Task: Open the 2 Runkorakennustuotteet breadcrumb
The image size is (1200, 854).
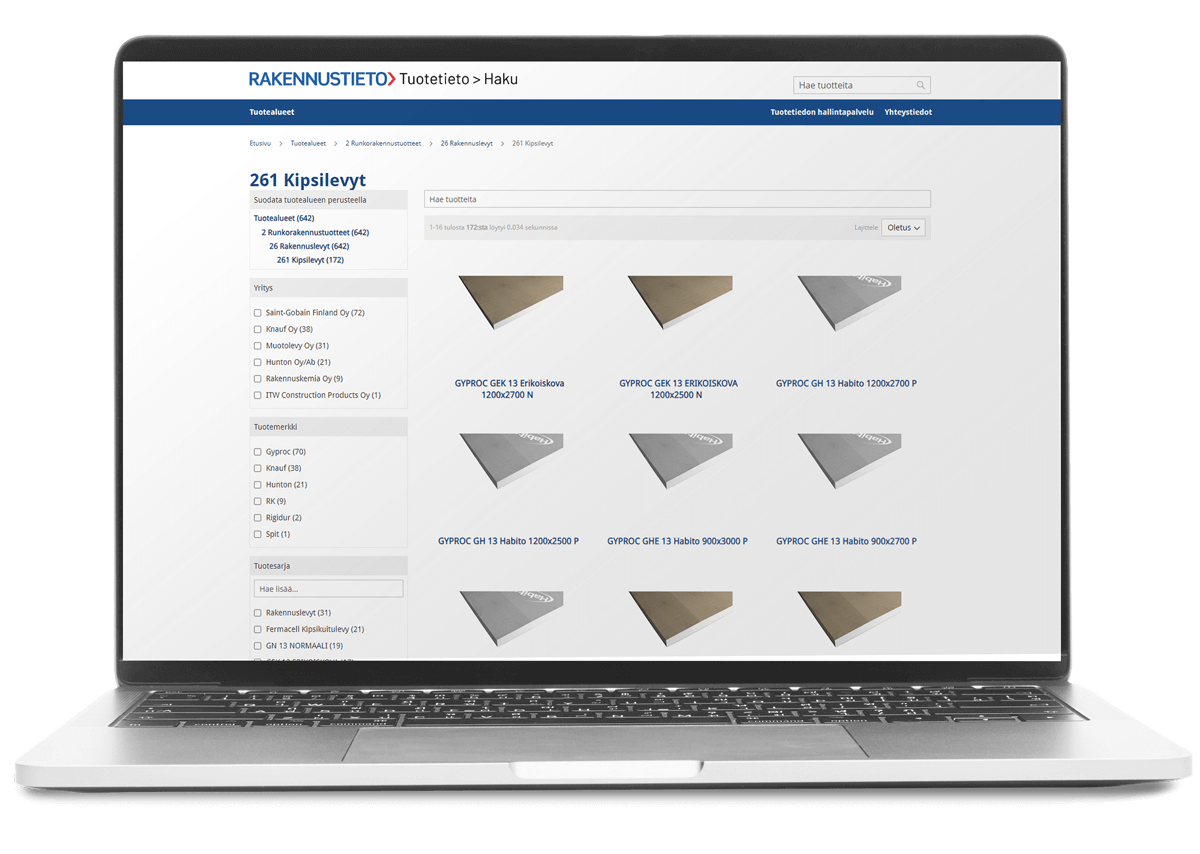Action: (x=383, y=143)
